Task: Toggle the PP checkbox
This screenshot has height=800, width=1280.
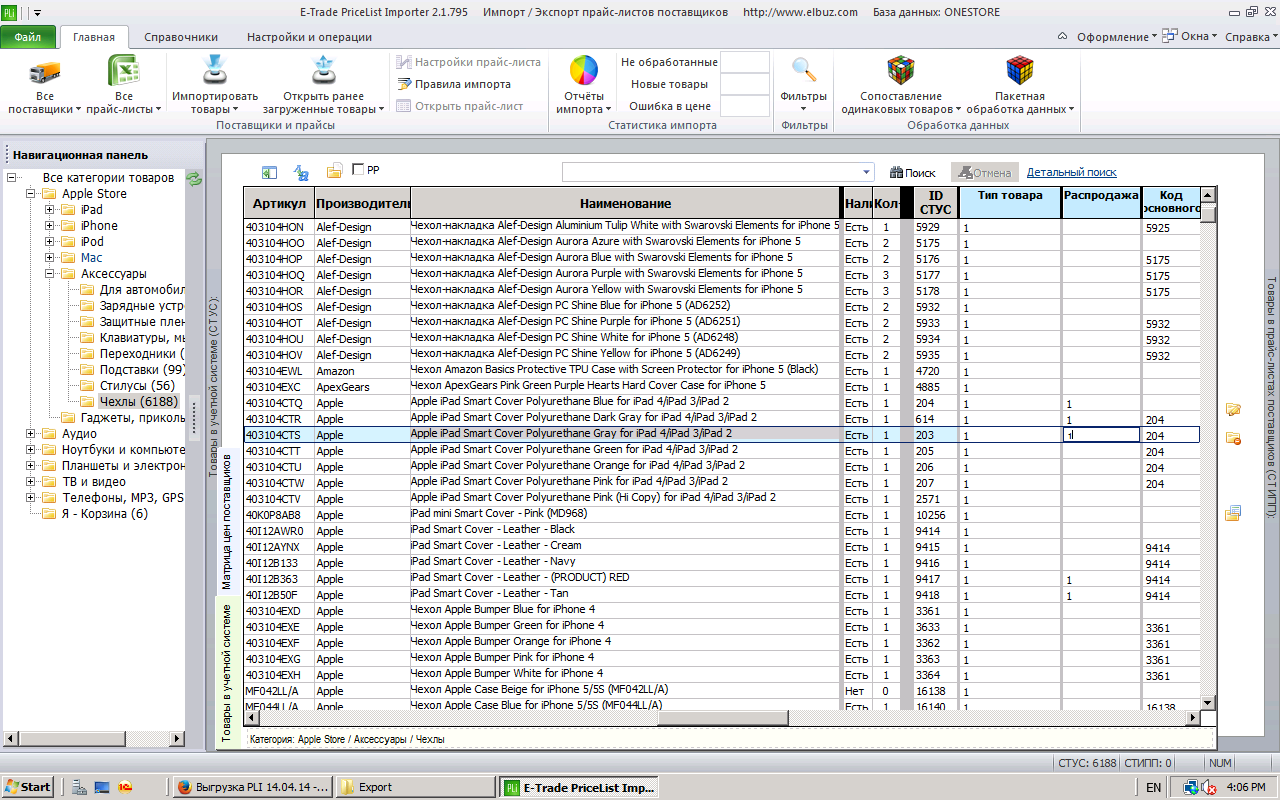Action: 358,170
